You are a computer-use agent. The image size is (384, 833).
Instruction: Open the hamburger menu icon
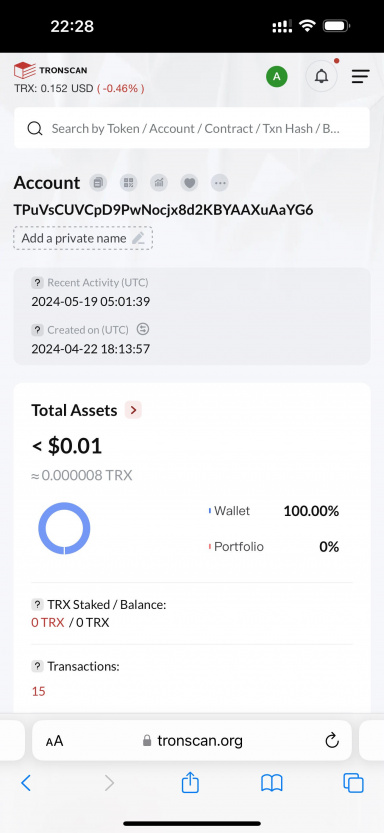coord(361,77)
